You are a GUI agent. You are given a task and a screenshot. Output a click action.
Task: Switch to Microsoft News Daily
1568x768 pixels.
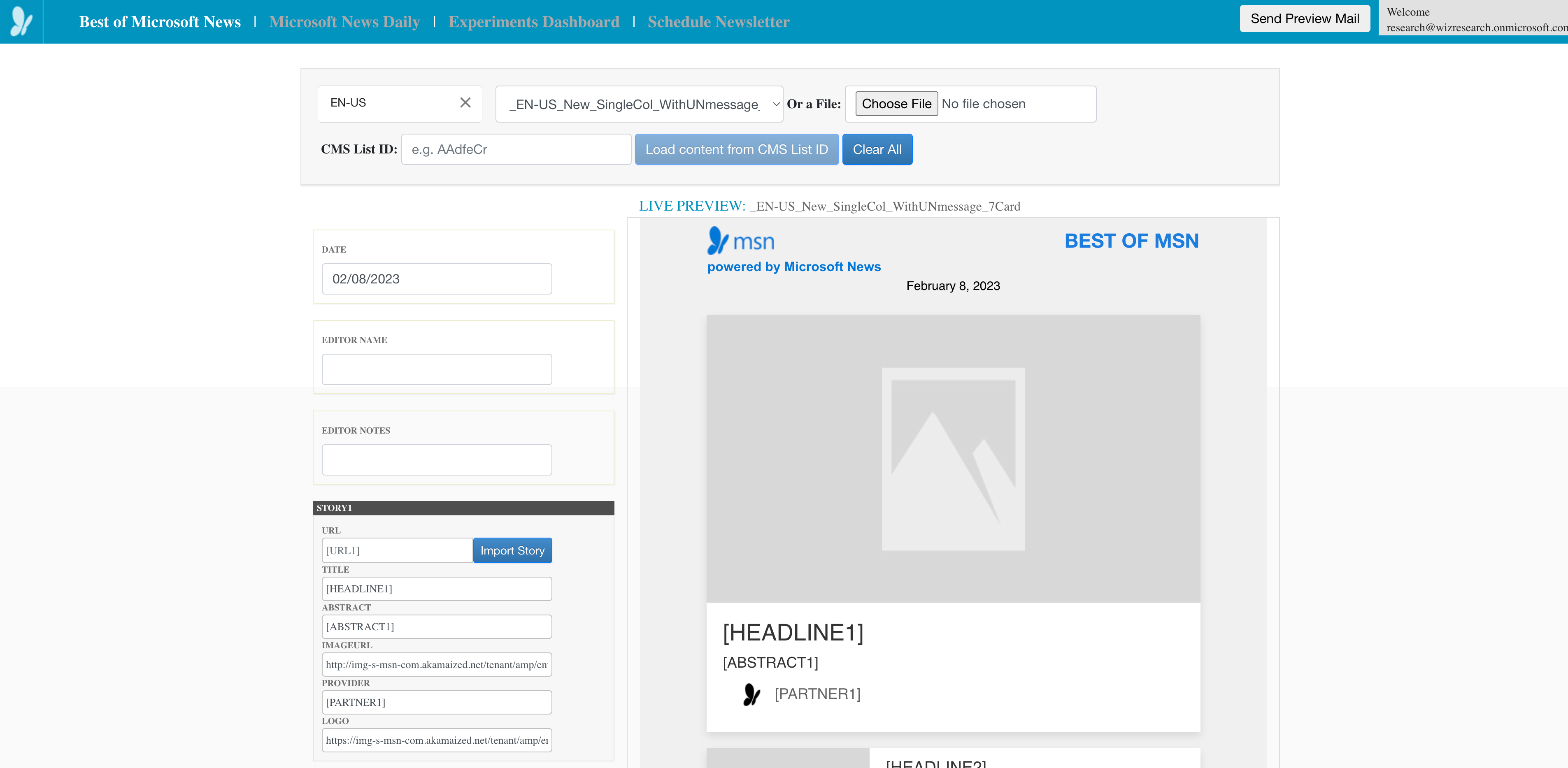coord(344,22)
